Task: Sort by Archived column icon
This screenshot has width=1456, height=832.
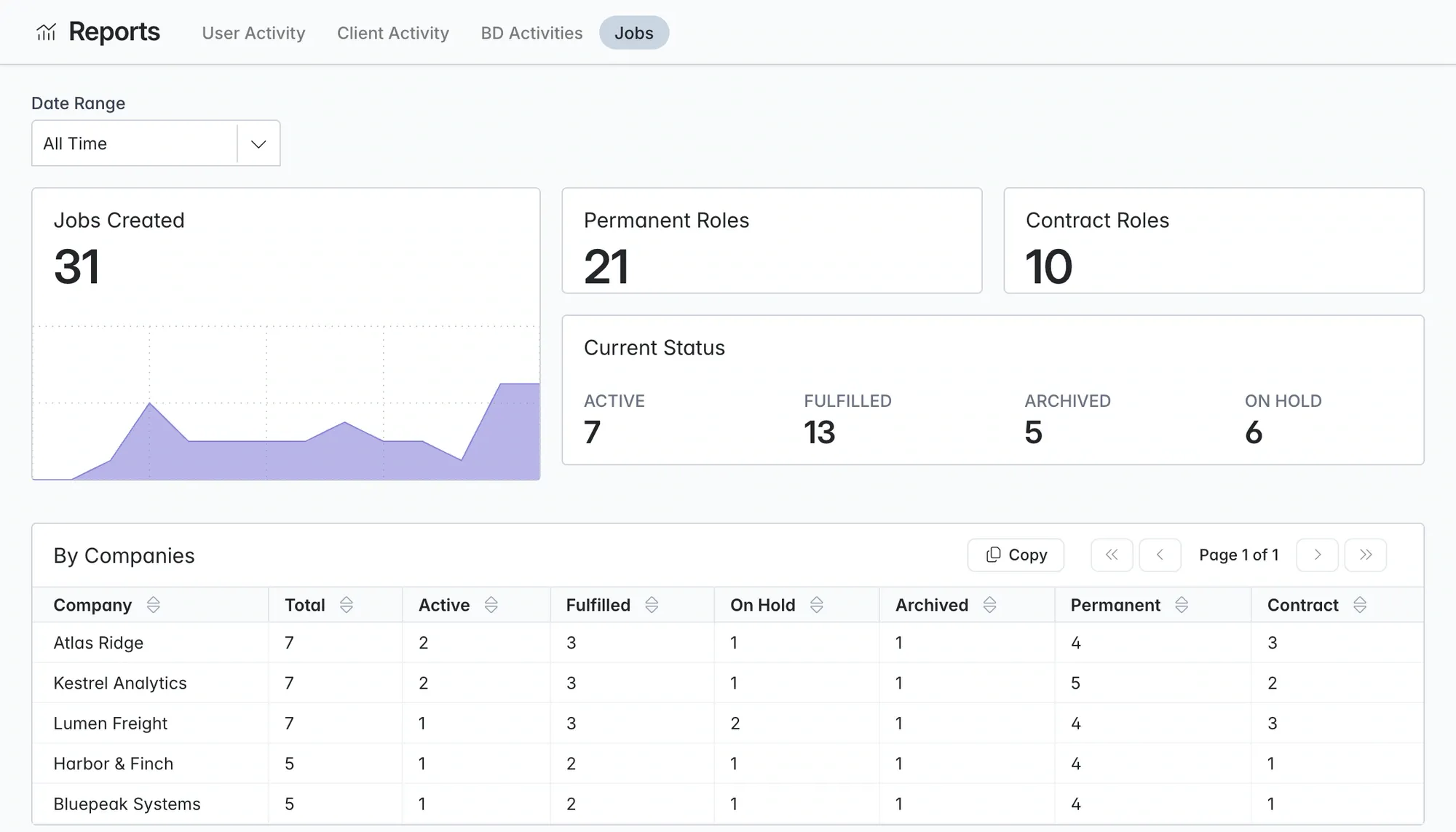Action: point(989,605)
